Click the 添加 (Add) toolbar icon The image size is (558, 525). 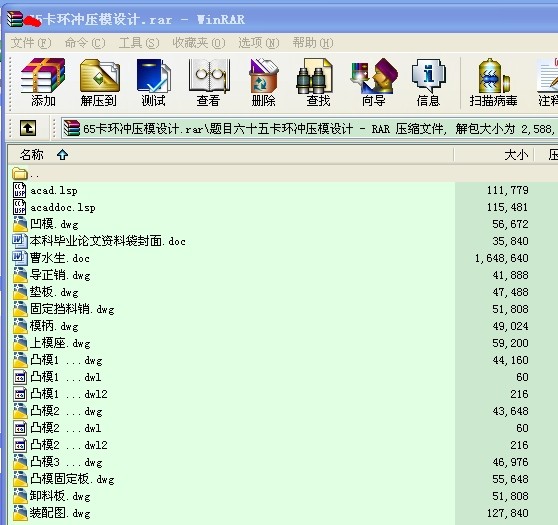click(43, 82)
